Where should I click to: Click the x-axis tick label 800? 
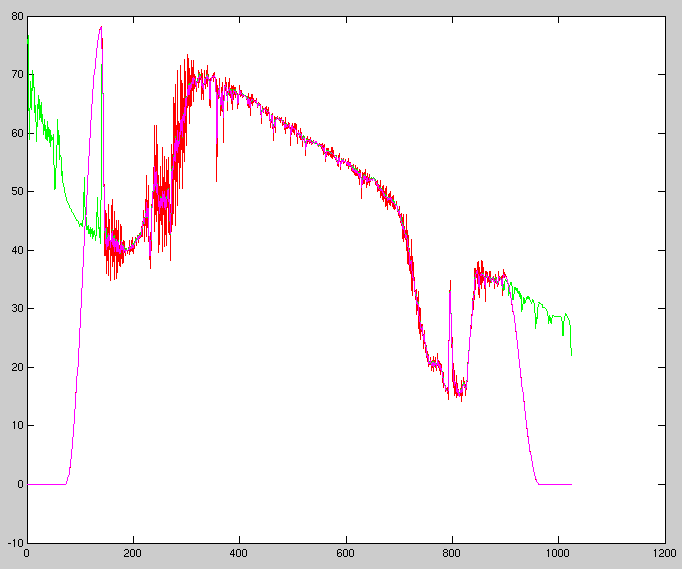click(451, 553)
